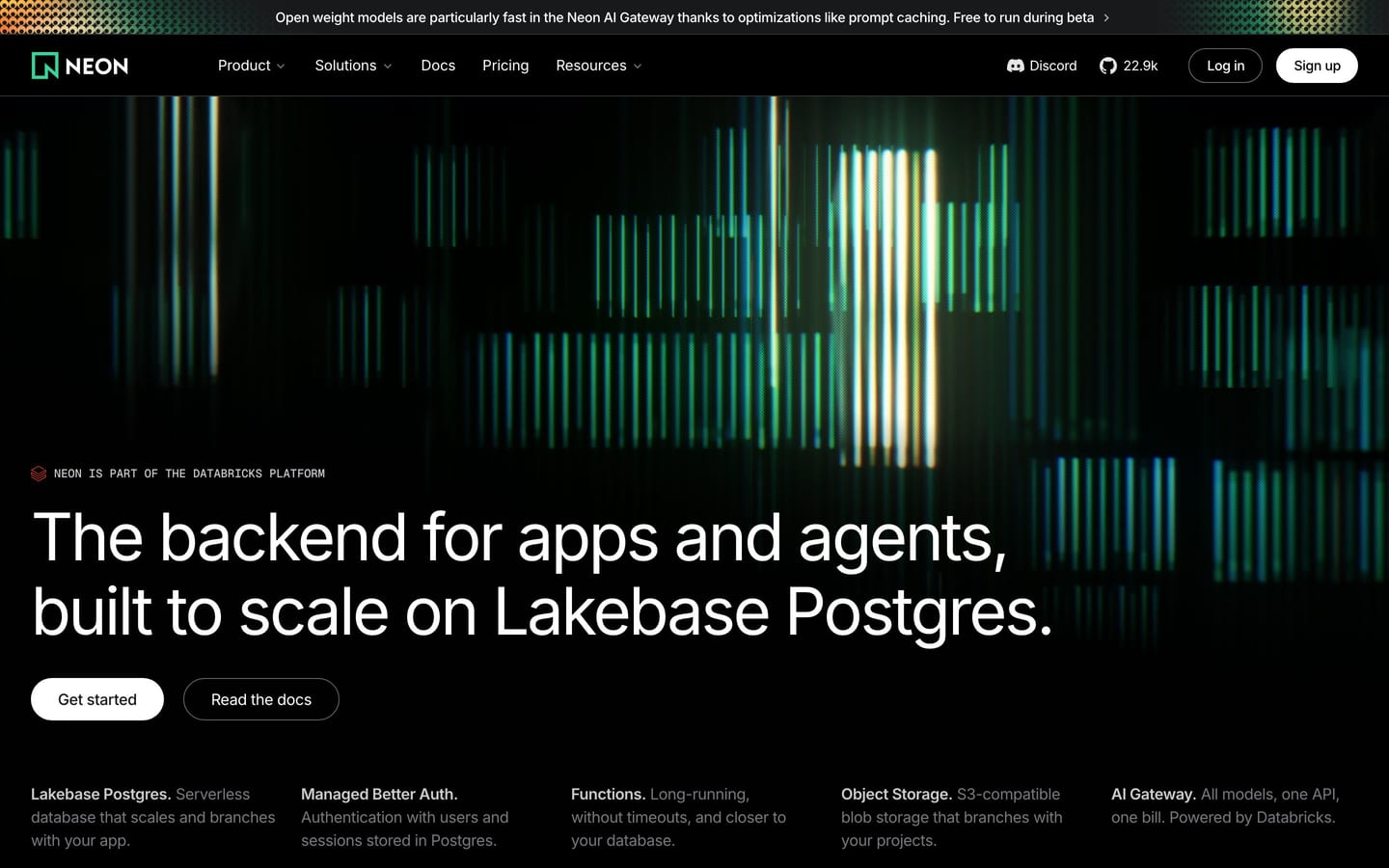
Task: Click the AI Gateway feature description
Action: [1225, 805]
